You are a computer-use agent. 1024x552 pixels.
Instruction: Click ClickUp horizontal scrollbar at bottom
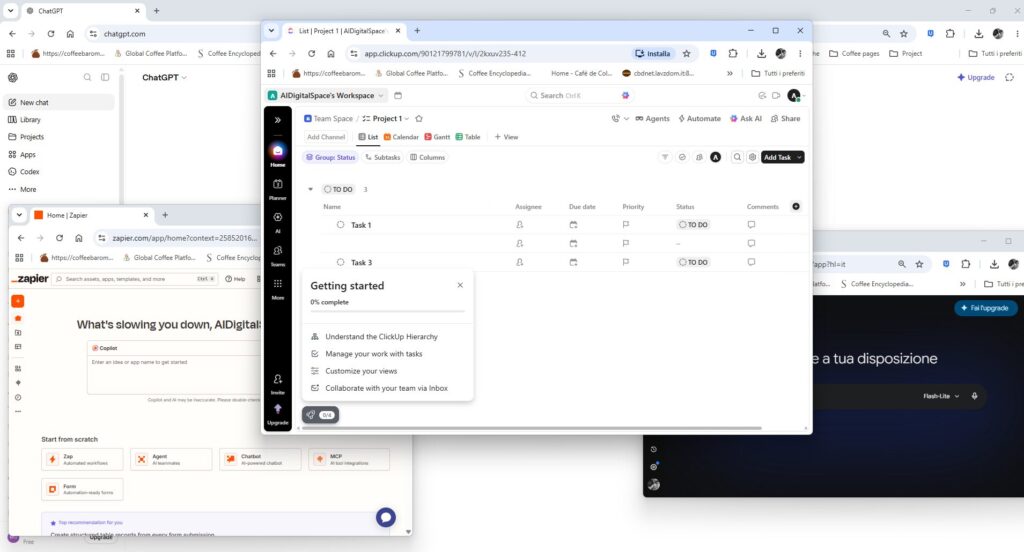tap(530, 429)
